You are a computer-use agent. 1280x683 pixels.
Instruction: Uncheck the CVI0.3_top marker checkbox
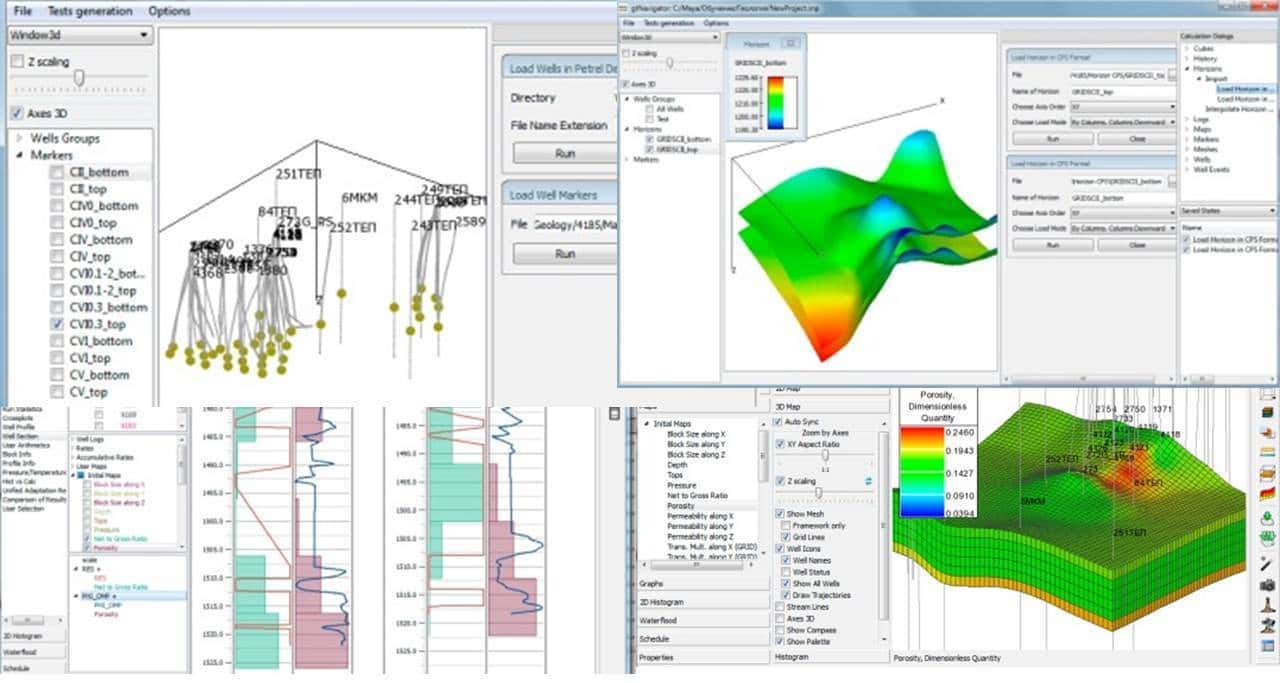(x=57, y=325)
